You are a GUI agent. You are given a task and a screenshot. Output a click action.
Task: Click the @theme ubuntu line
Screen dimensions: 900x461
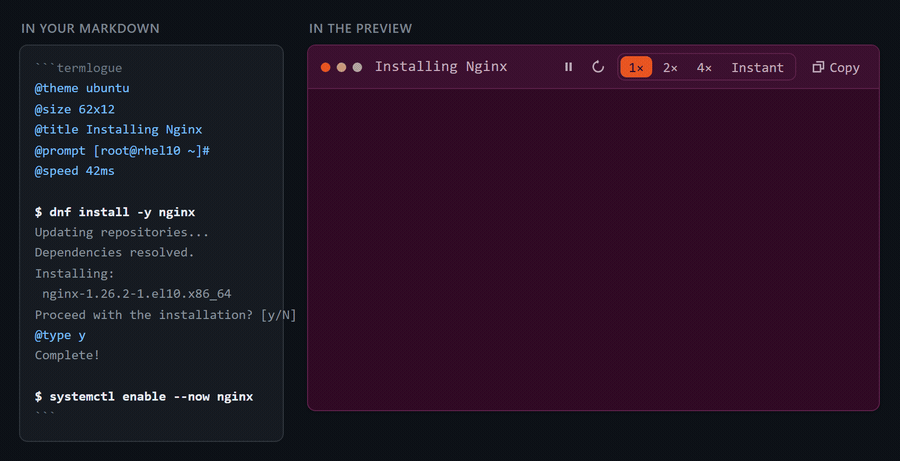pos(82,88)
